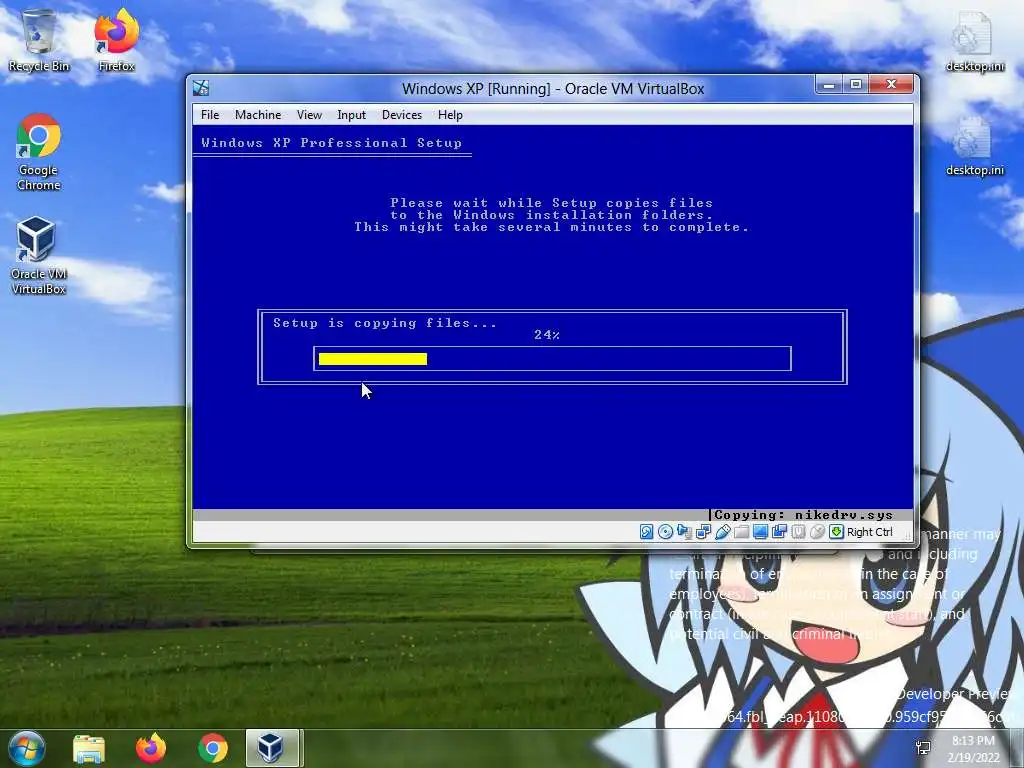Select the lower desktop.ini file icon
Image resolution: width=1024 pixels, height=768 pixels.
click(974, 146)
